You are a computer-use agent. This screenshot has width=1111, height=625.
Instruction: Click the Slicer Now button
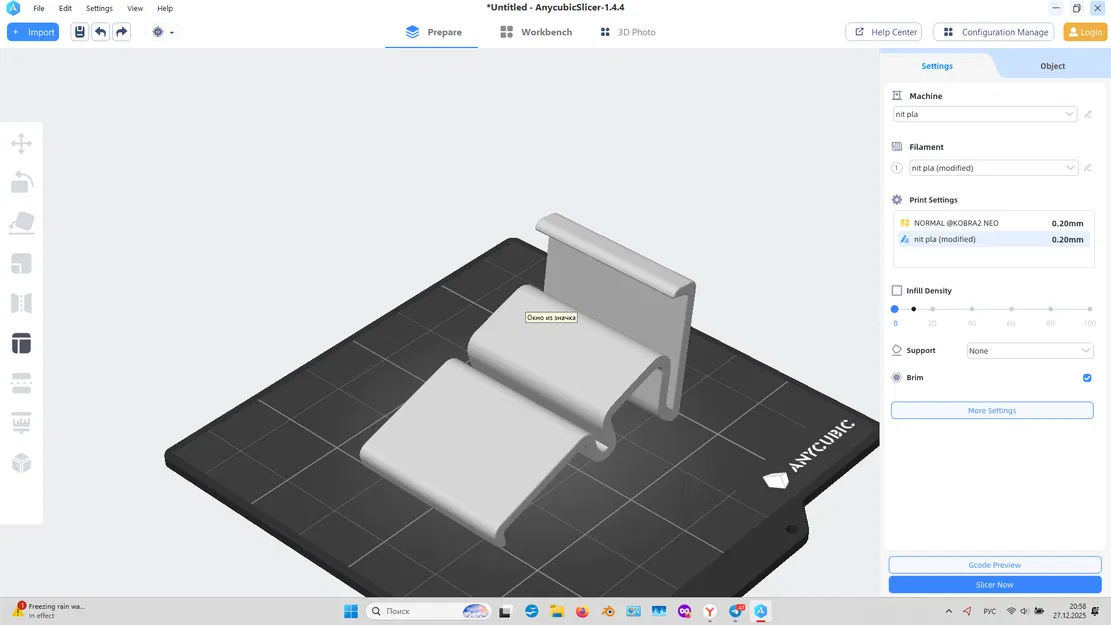coord(995,585)
